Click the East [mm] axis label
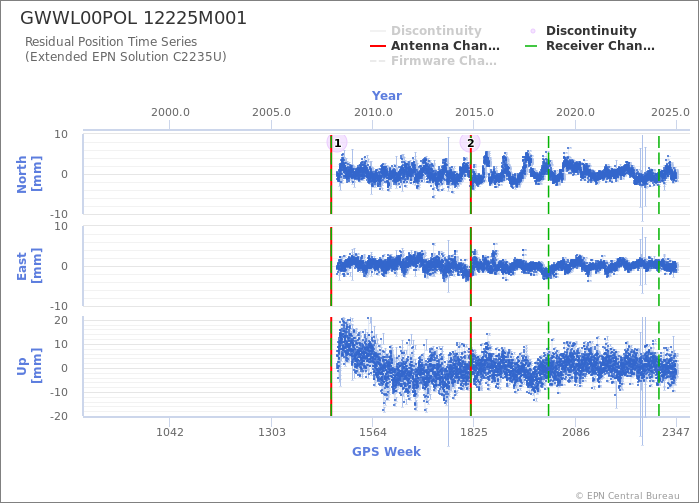700x504 pixels. pyautogui.click(x=29, y=266)
